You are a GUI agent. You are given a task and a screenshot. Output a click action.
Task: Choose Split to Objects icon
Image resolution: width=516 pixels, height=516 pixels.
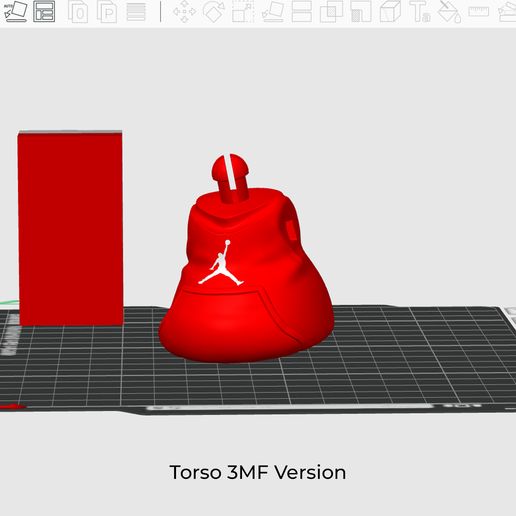tap(78, 11)
